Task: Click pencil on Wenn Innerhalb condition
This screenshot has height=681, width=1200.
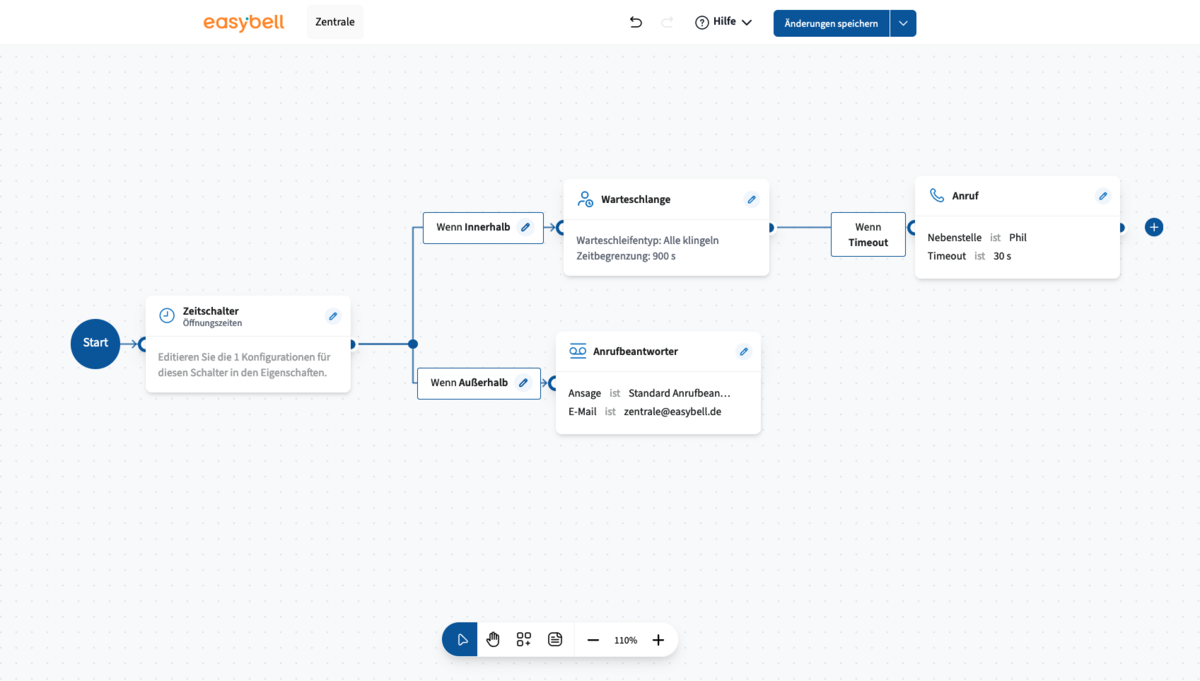Action: click(x=525, y=227)
